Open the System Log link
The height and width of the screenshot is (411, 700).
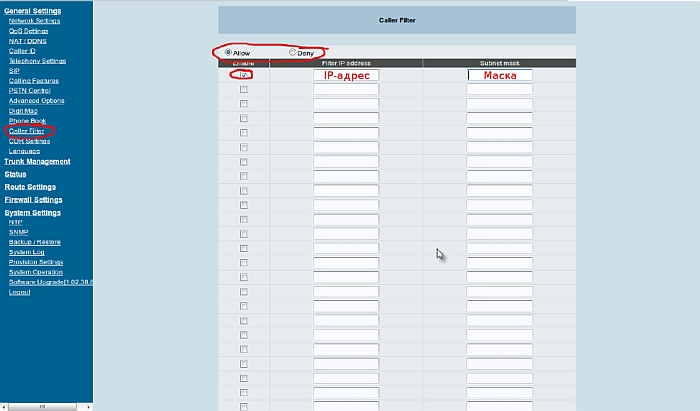point(27,252)
